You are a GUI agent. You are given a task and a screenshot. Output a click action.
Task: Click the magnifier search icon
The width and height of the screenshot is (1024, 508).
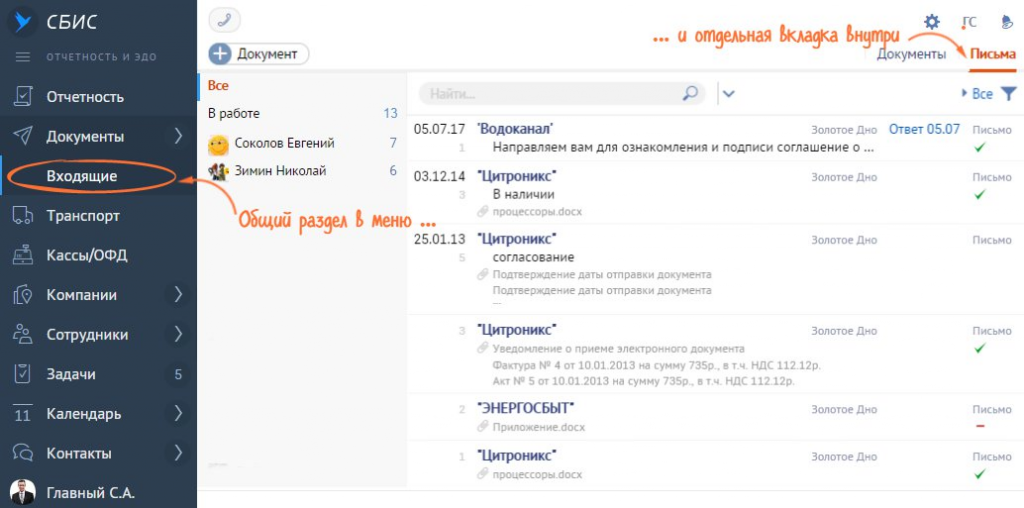pos(690,93)
